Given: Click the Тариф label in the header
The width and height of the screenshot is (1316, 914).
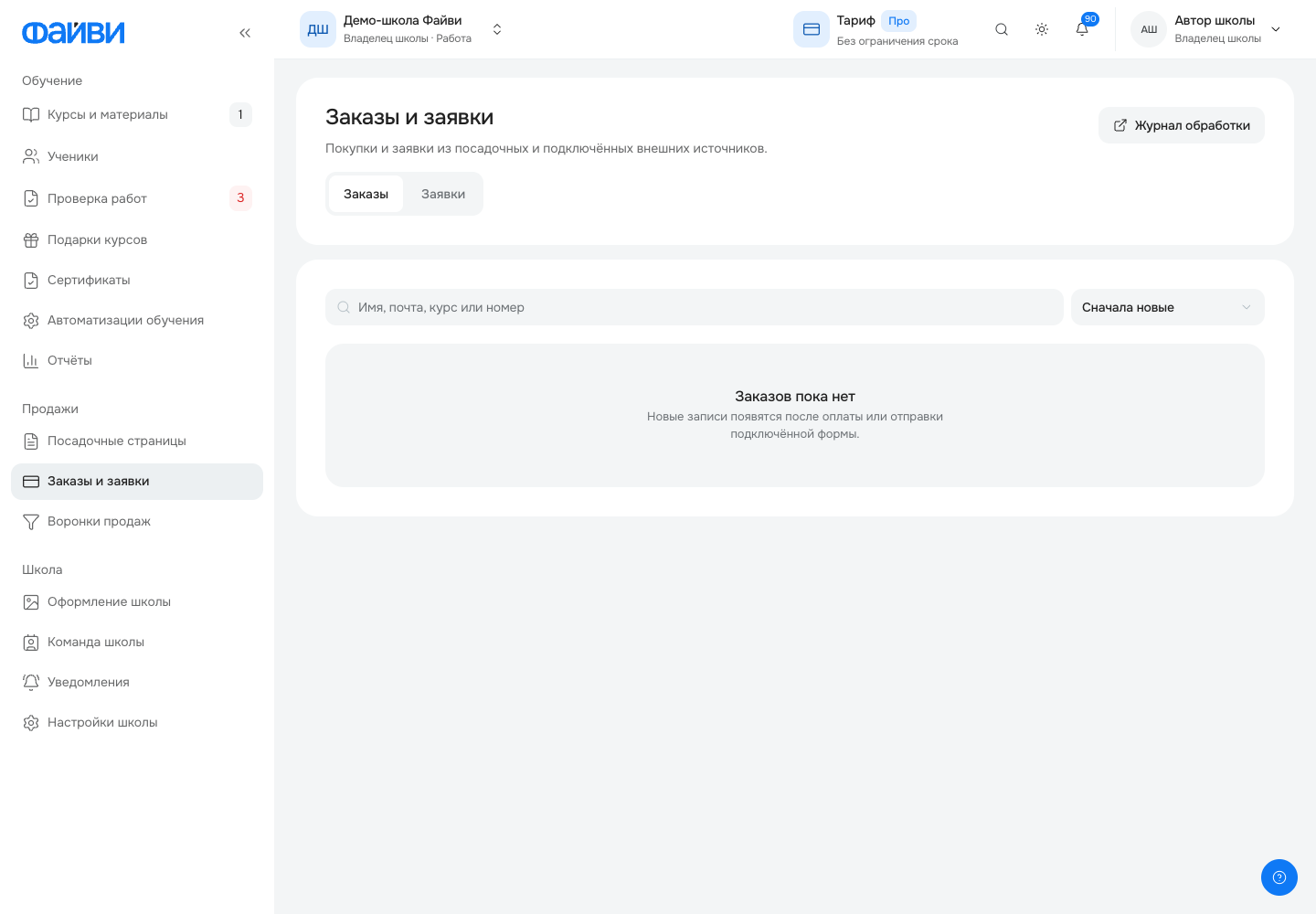Looking at the screenshot, I should [856, 20].
